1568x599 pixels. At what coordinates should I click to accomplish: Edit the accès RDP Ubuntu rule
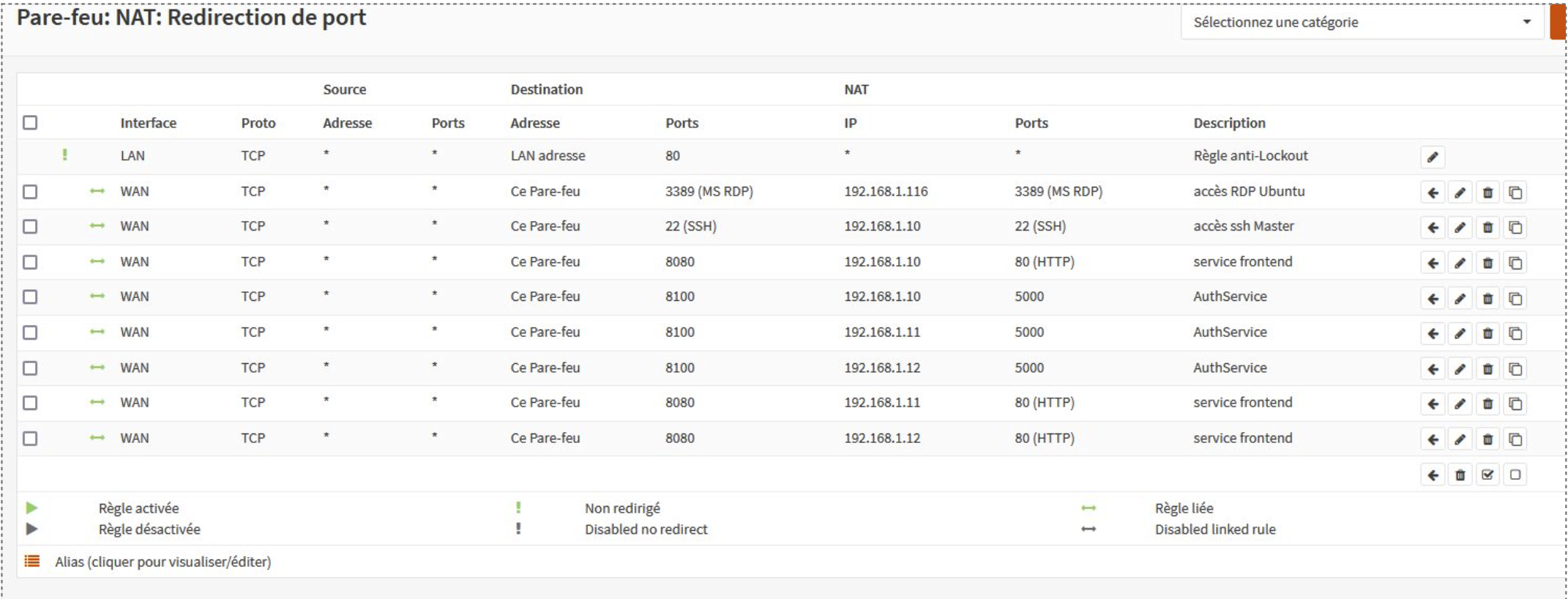[1460, 193]
